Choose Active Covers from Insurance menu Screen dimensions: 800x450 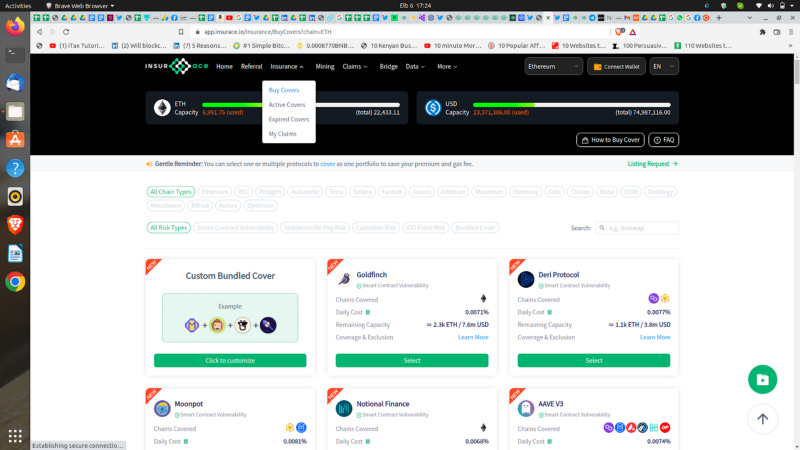[287, 105]
